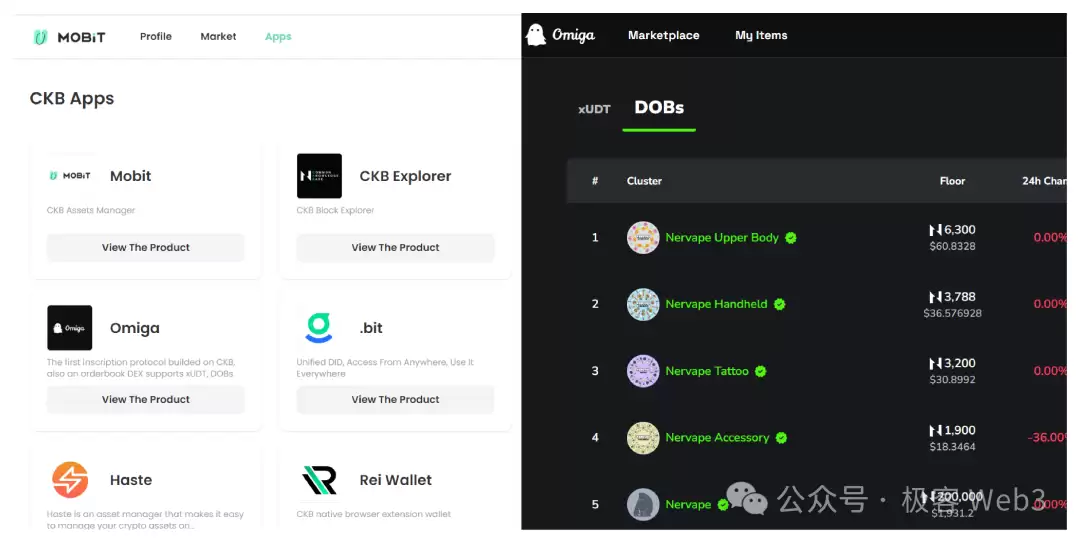Screen dimensions: 1080x543
Task: Go to the Market page in Mobit
Action: pyautogui.click(x=218, y=37)
